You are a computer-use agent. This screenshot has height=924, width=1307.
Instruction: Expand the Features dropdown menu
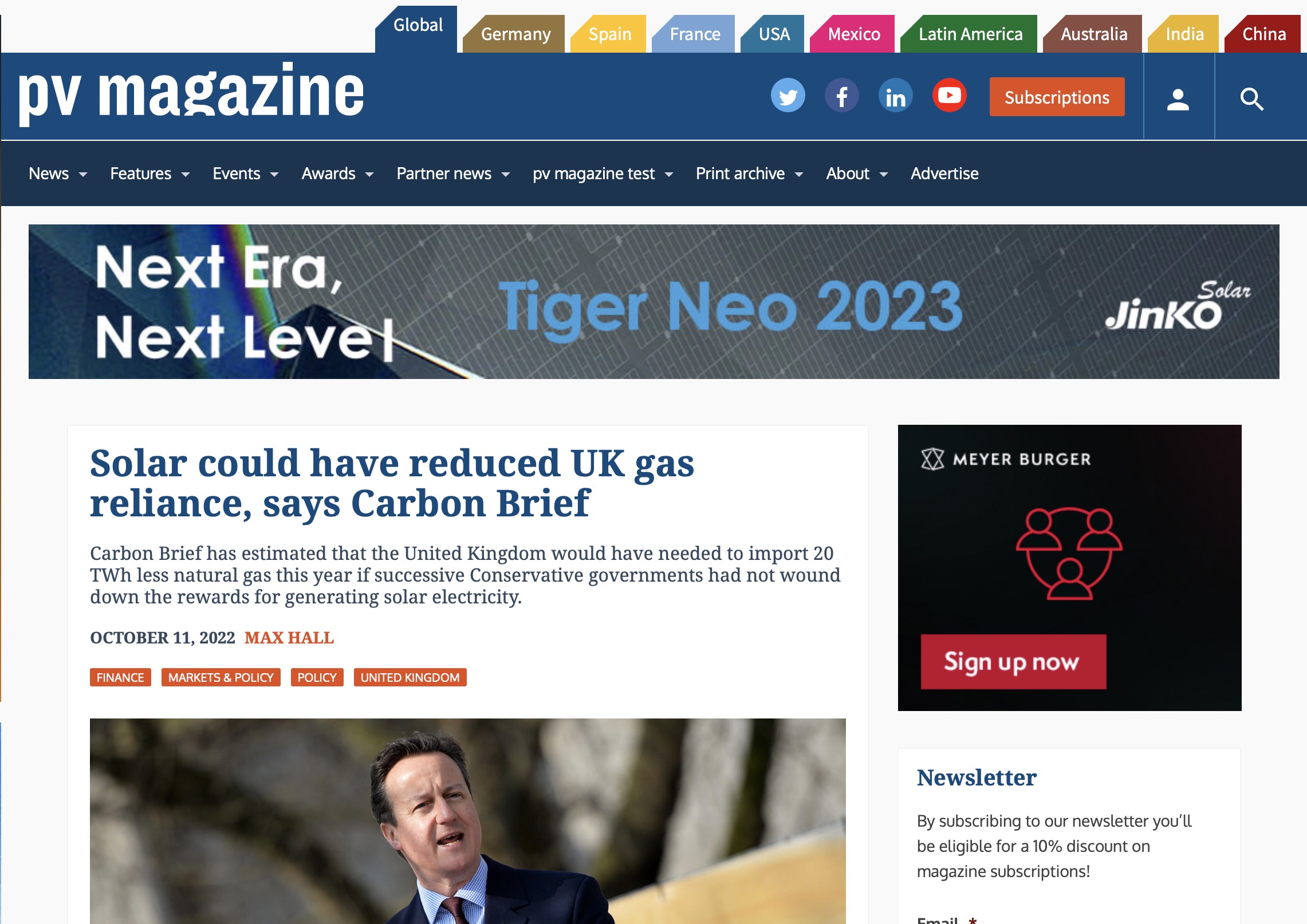(x=150, y=173)
